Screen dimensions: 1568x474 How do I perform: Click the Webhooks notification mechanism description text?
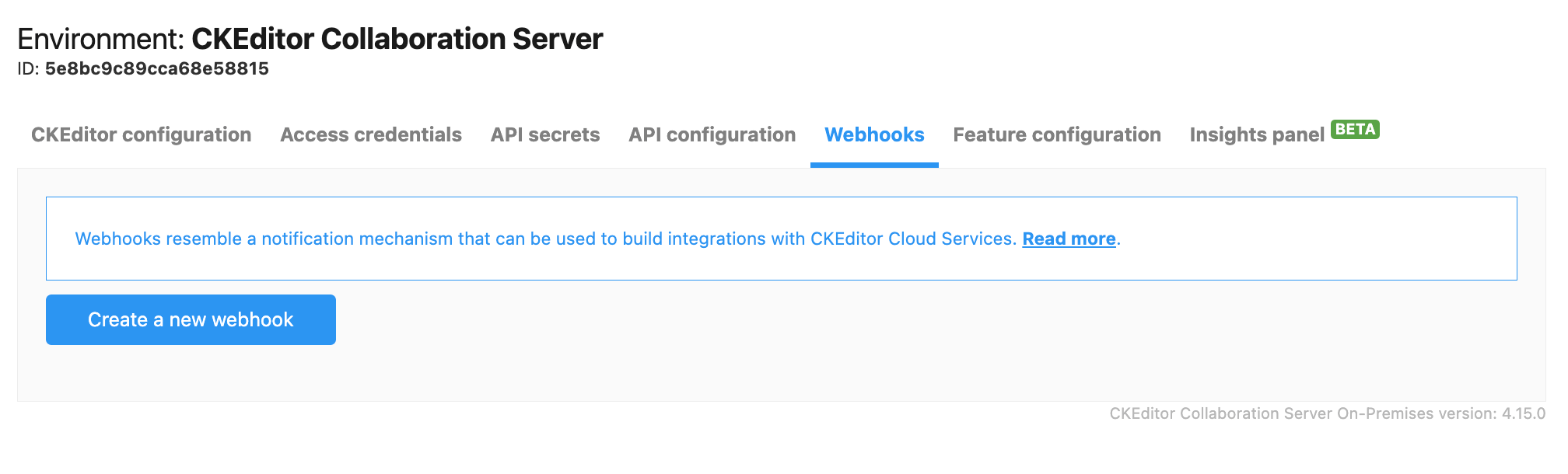coord(545,239)
